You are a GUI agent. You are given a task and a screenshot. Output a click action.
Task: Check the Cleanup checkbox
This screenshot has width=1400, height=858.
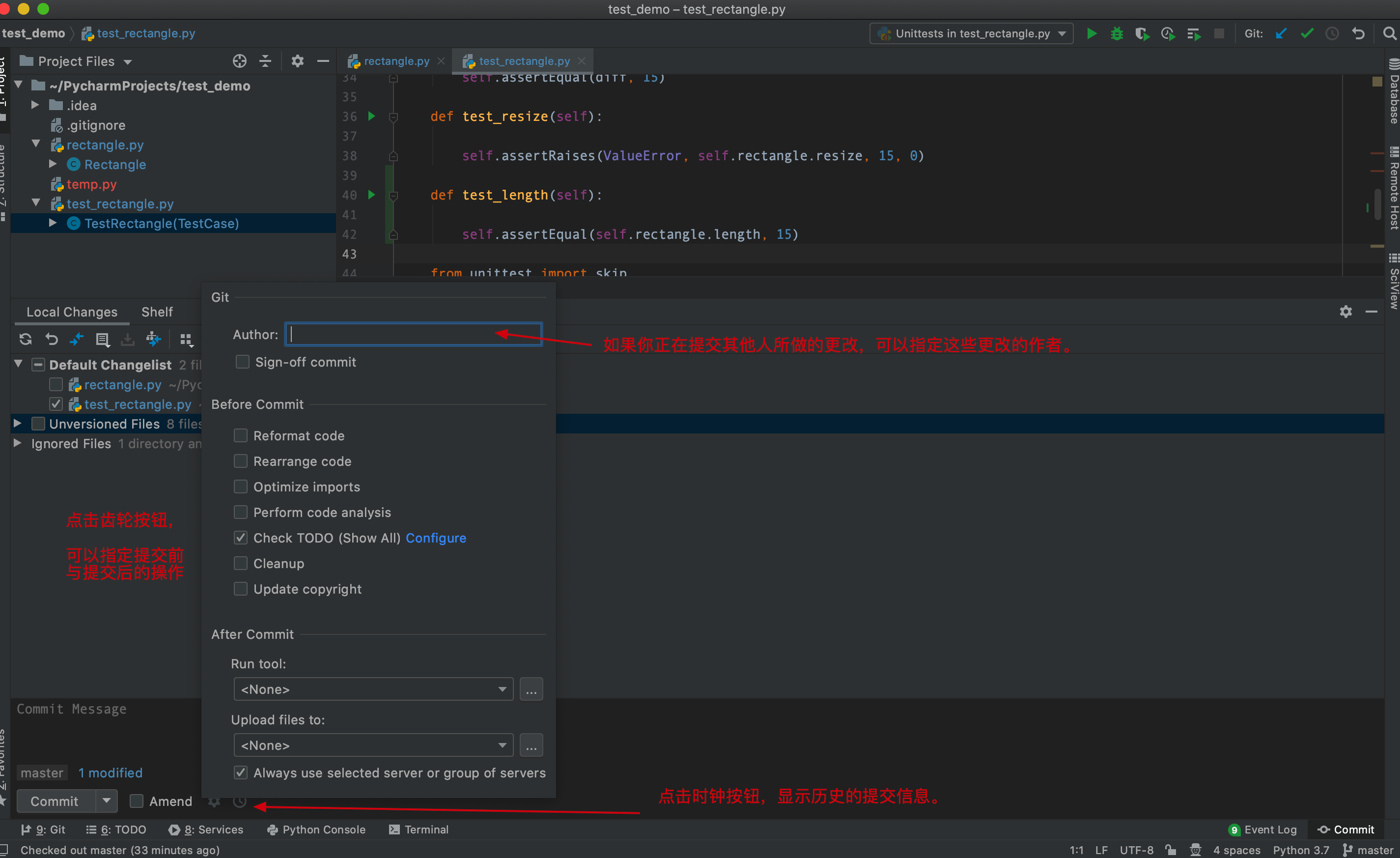241,563
